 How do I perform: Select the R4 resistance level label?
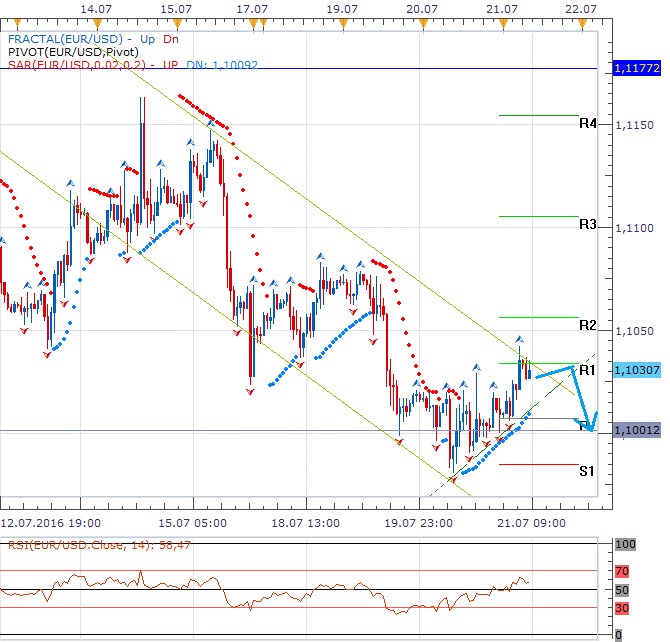pos(587,124)
